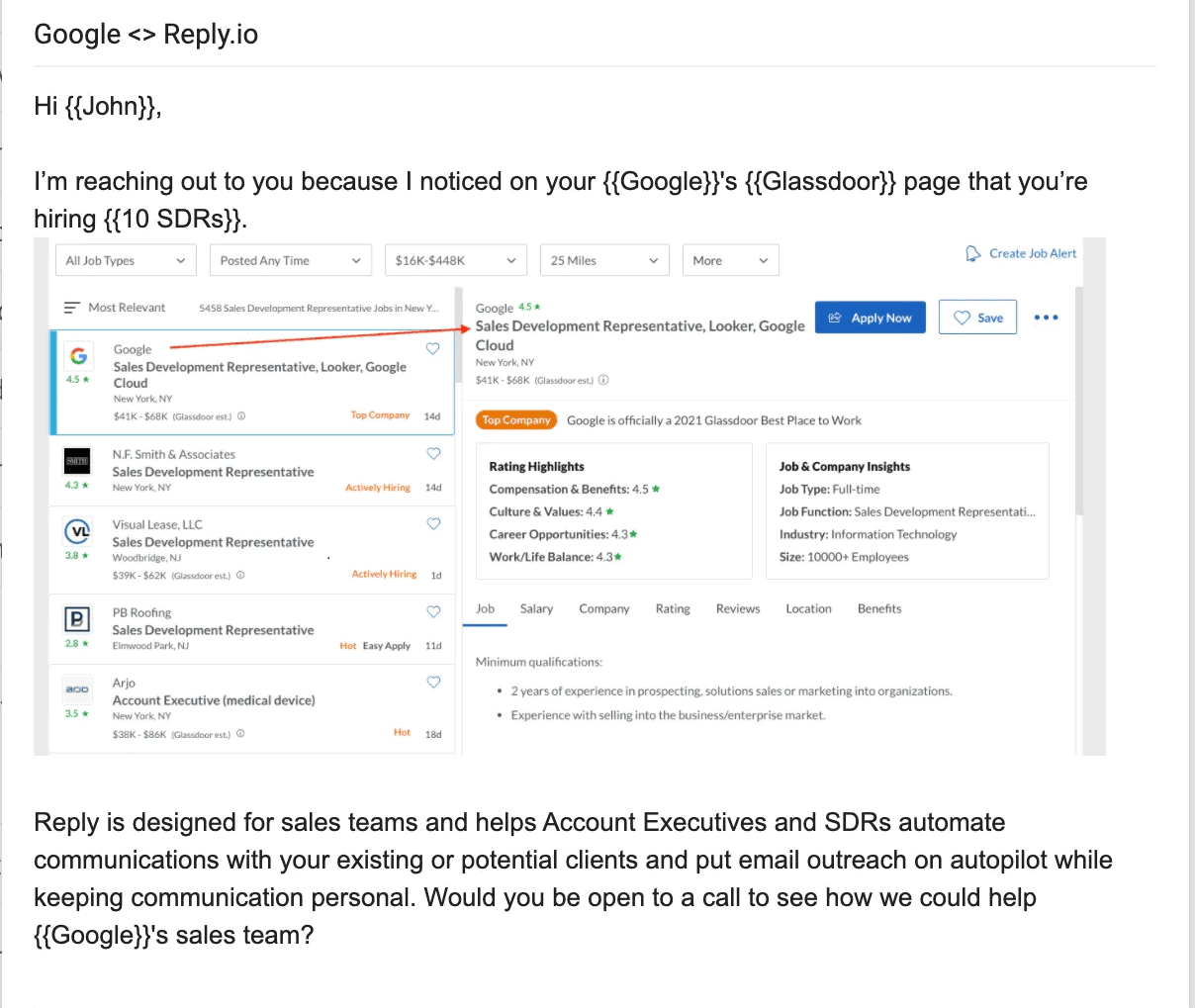Screen dimensions: 1195x1008
Task: Click the Google company logo in list
Action: [x=78, y=355]
